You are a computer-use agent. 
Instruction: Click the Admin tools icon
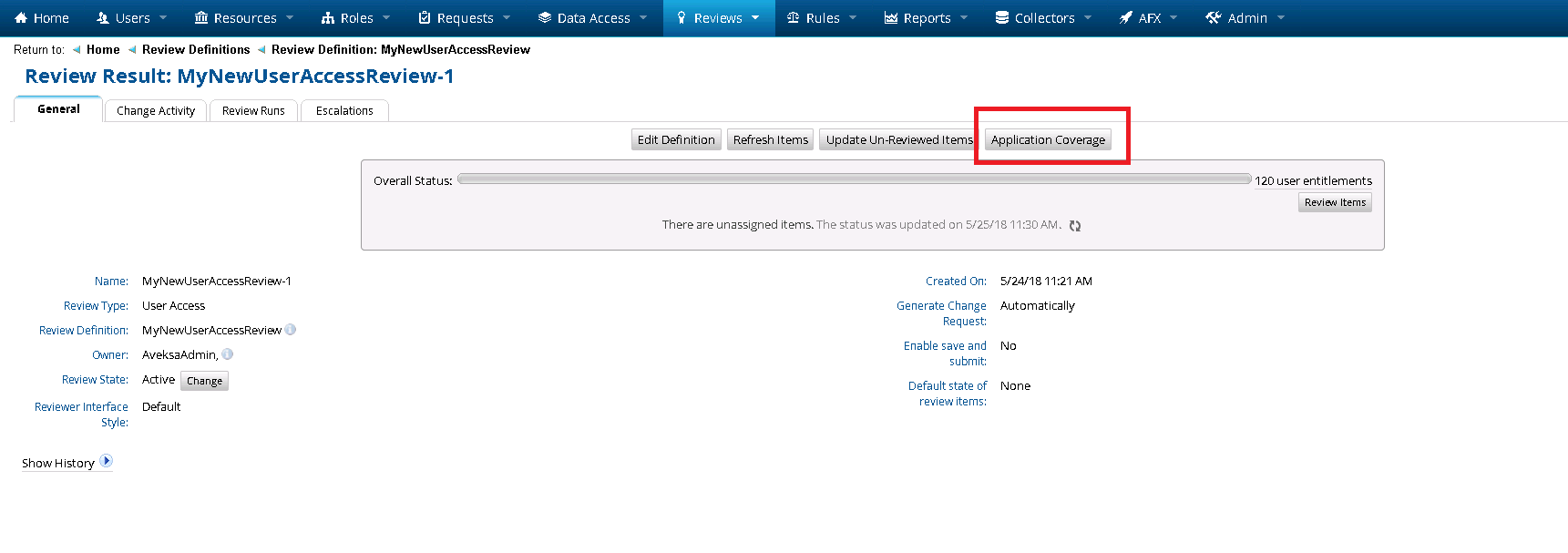1213,18
